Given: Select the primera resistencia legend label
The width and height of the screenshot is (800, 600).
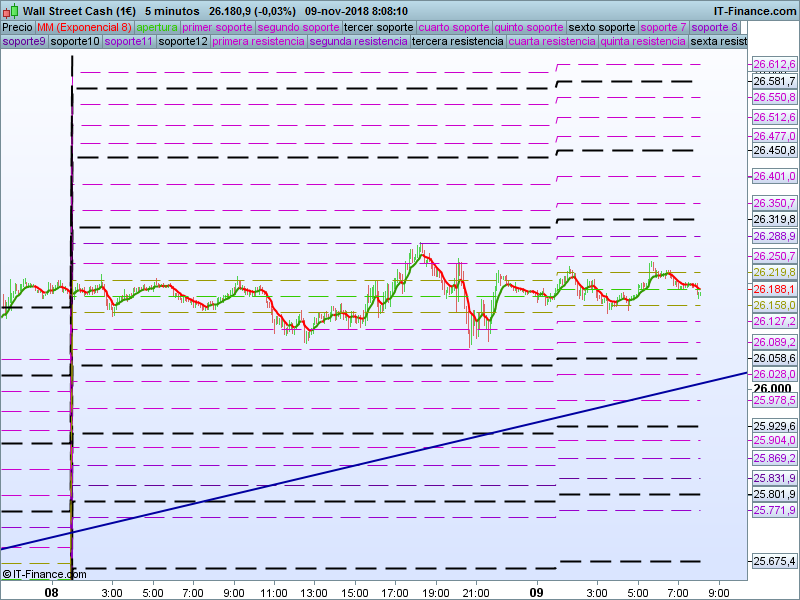Looking at the screenshot, I should (x=258, y=42).
